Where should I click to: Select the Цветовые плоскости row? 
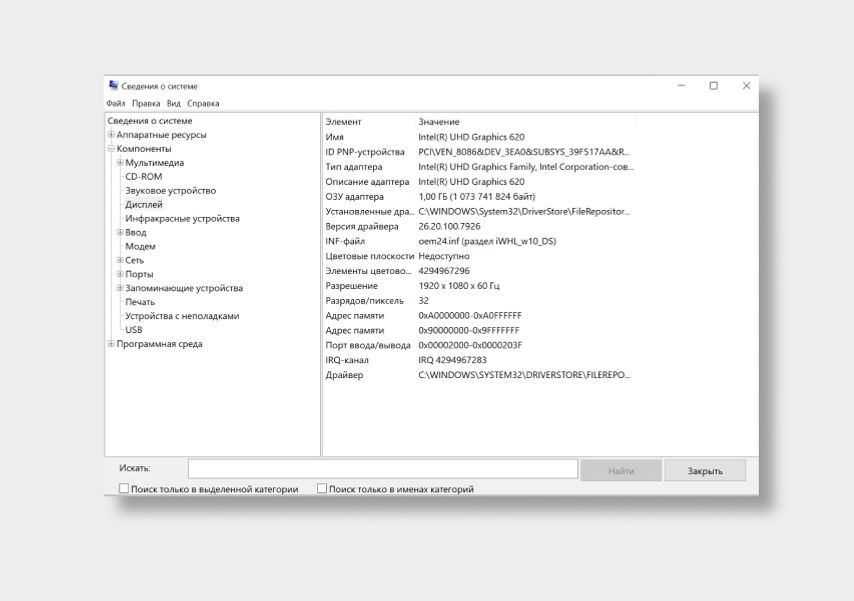tap(479, 256)
